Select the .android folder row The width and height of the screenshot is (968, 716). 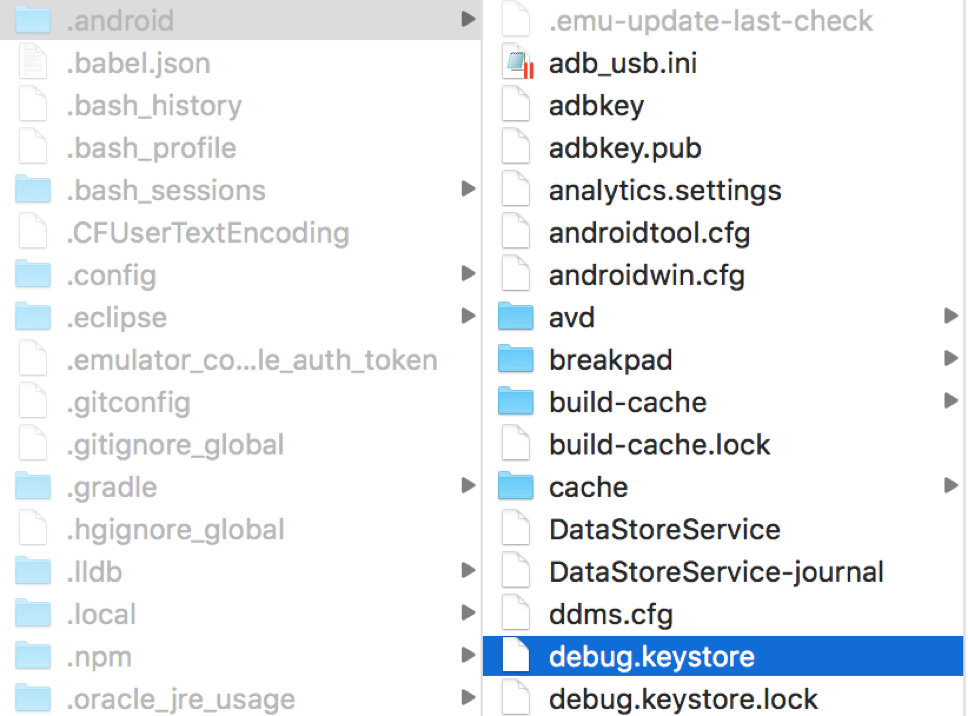[x=241, y=20]
